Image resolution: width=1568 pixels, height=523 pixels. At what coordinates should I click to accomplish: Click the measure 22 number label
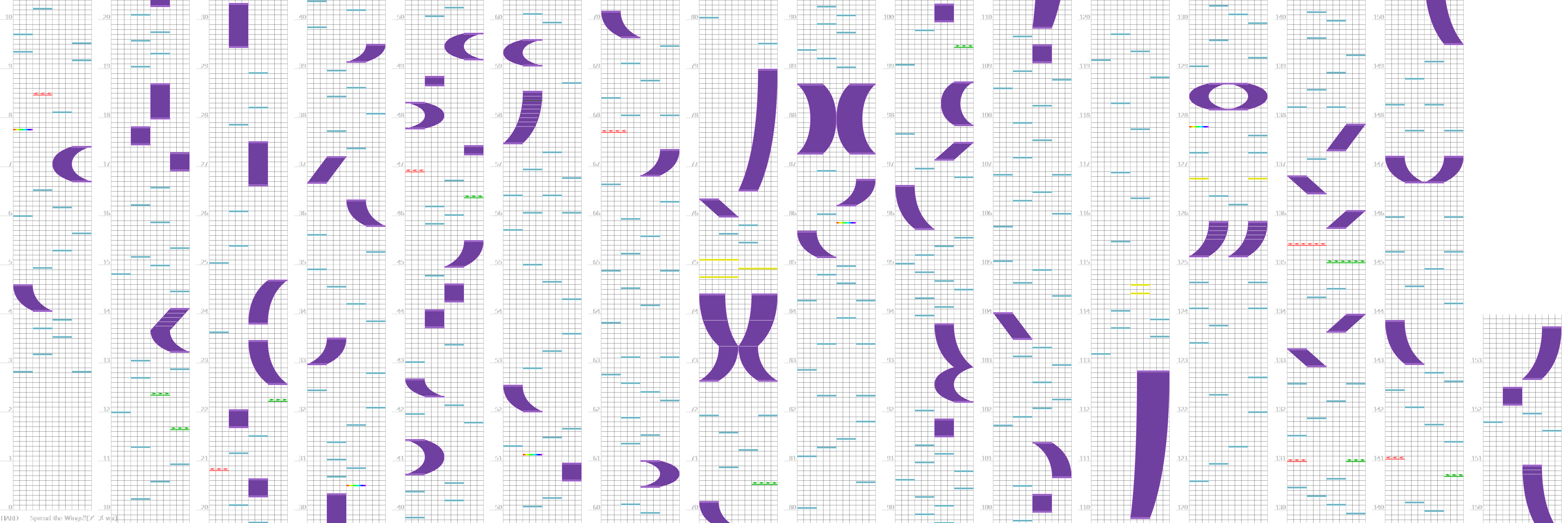(x=205, y=409)
